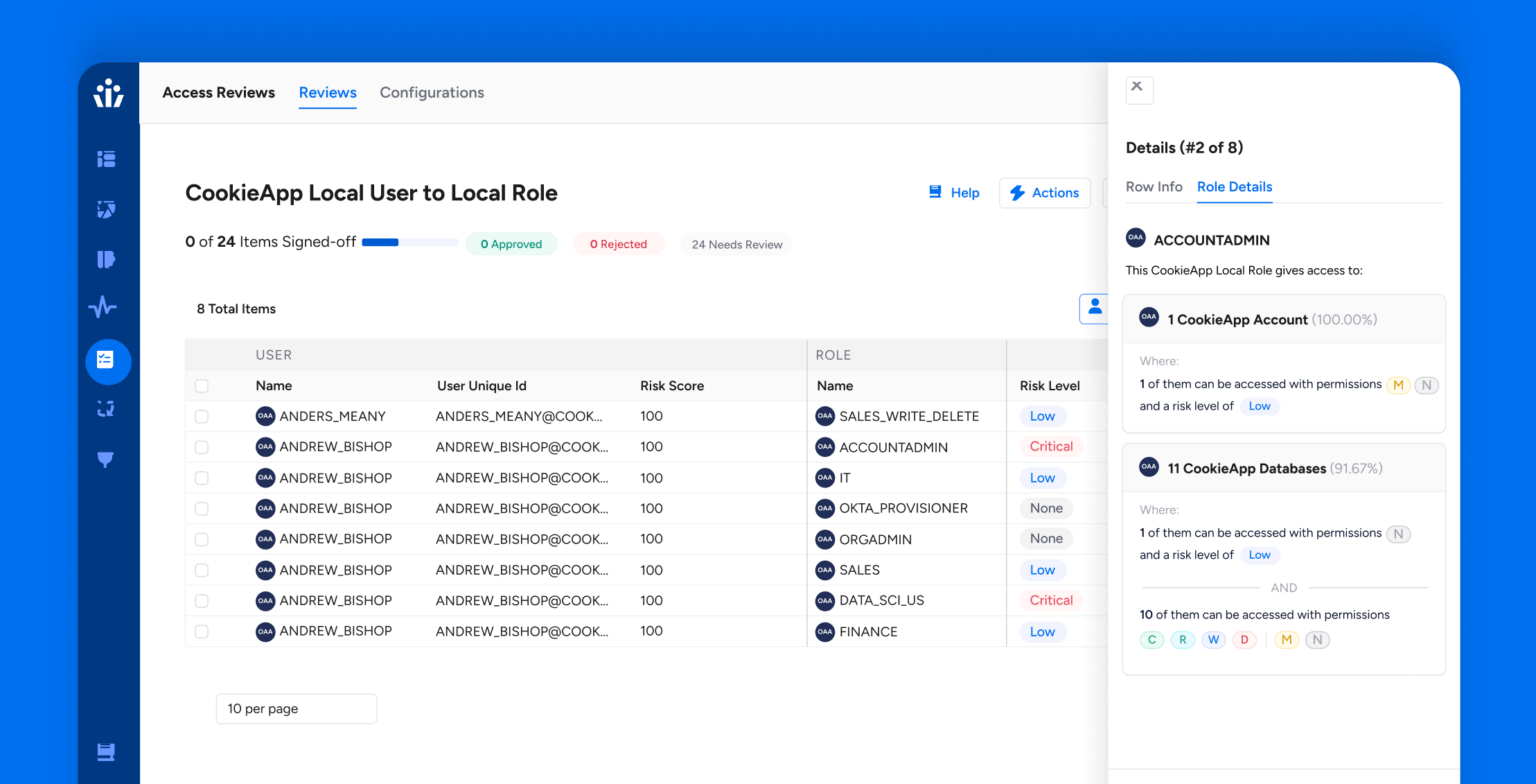Open the 10 per page dropdown

[x=296, y=709]
